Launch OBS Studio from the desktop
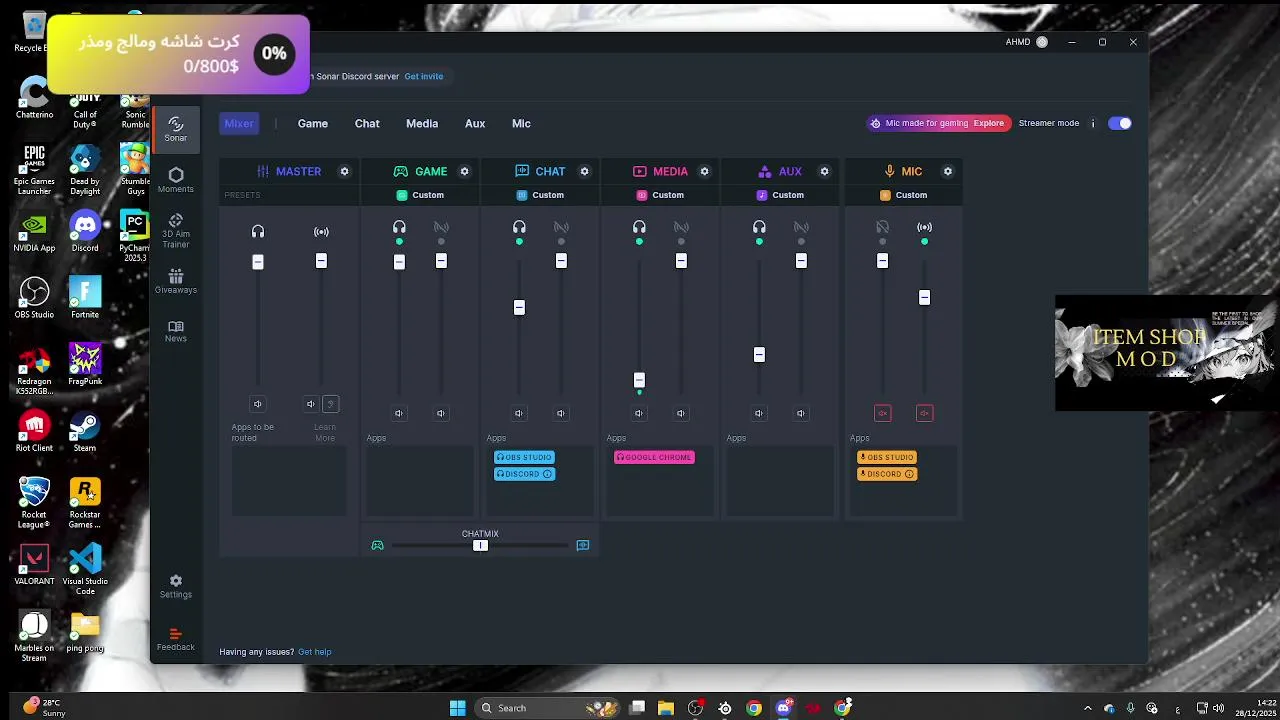The height and width of the screenshot is (720, 1280). click(34, 297)
